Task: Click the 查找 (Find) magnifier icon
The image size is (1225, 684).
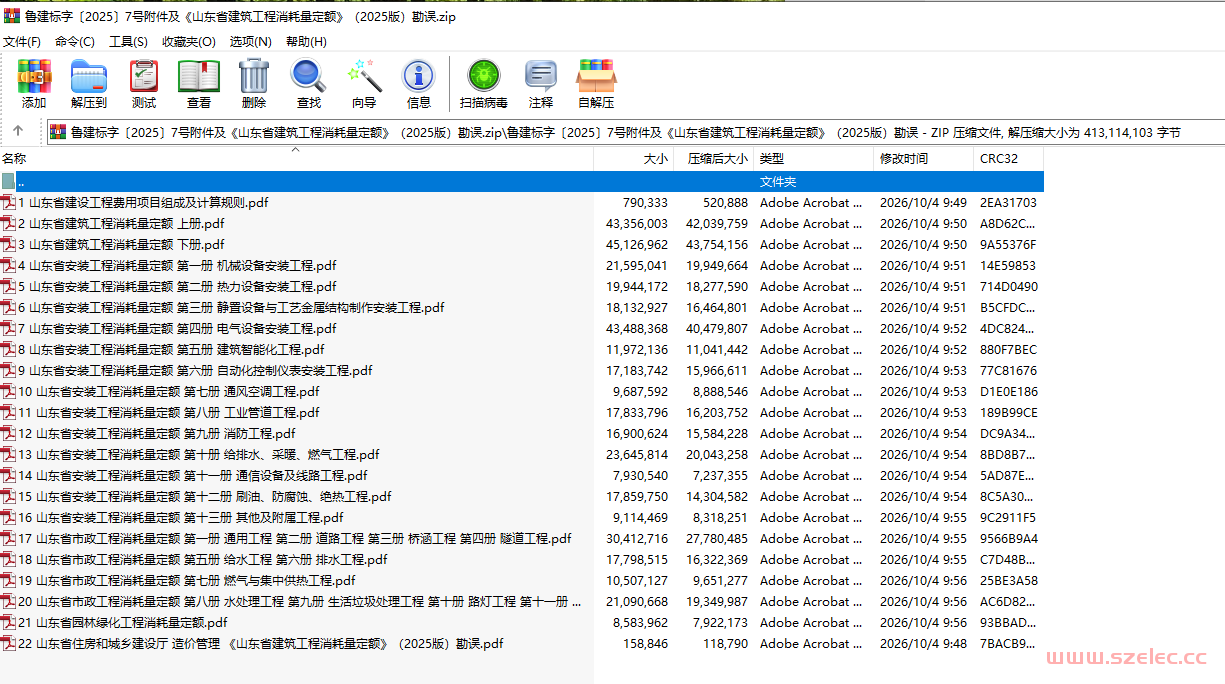Action: pyautogui.click(x=309, y=84)
